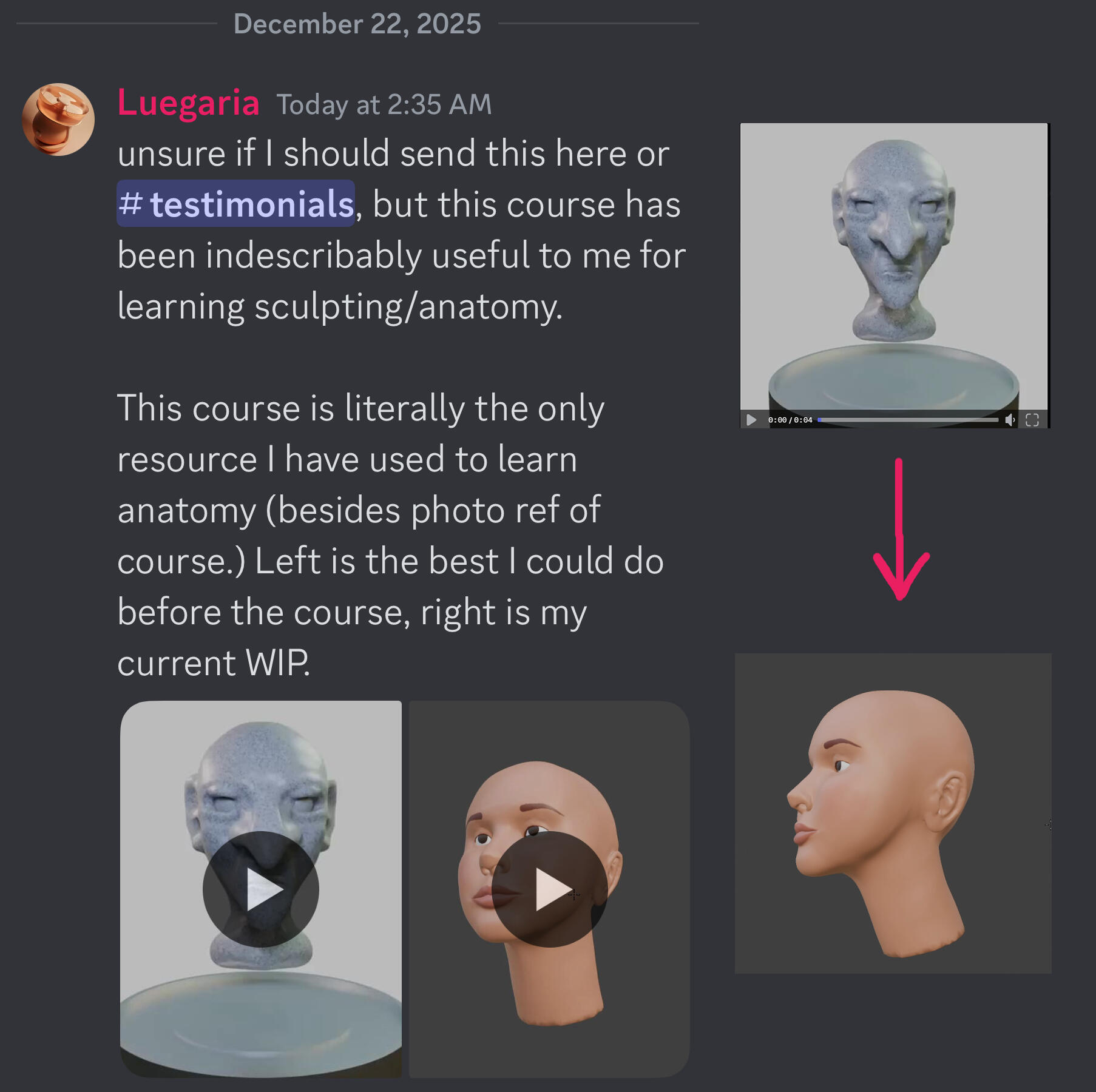
Task: Click the small play icon in video controls
Action: [x=751, y=420]
